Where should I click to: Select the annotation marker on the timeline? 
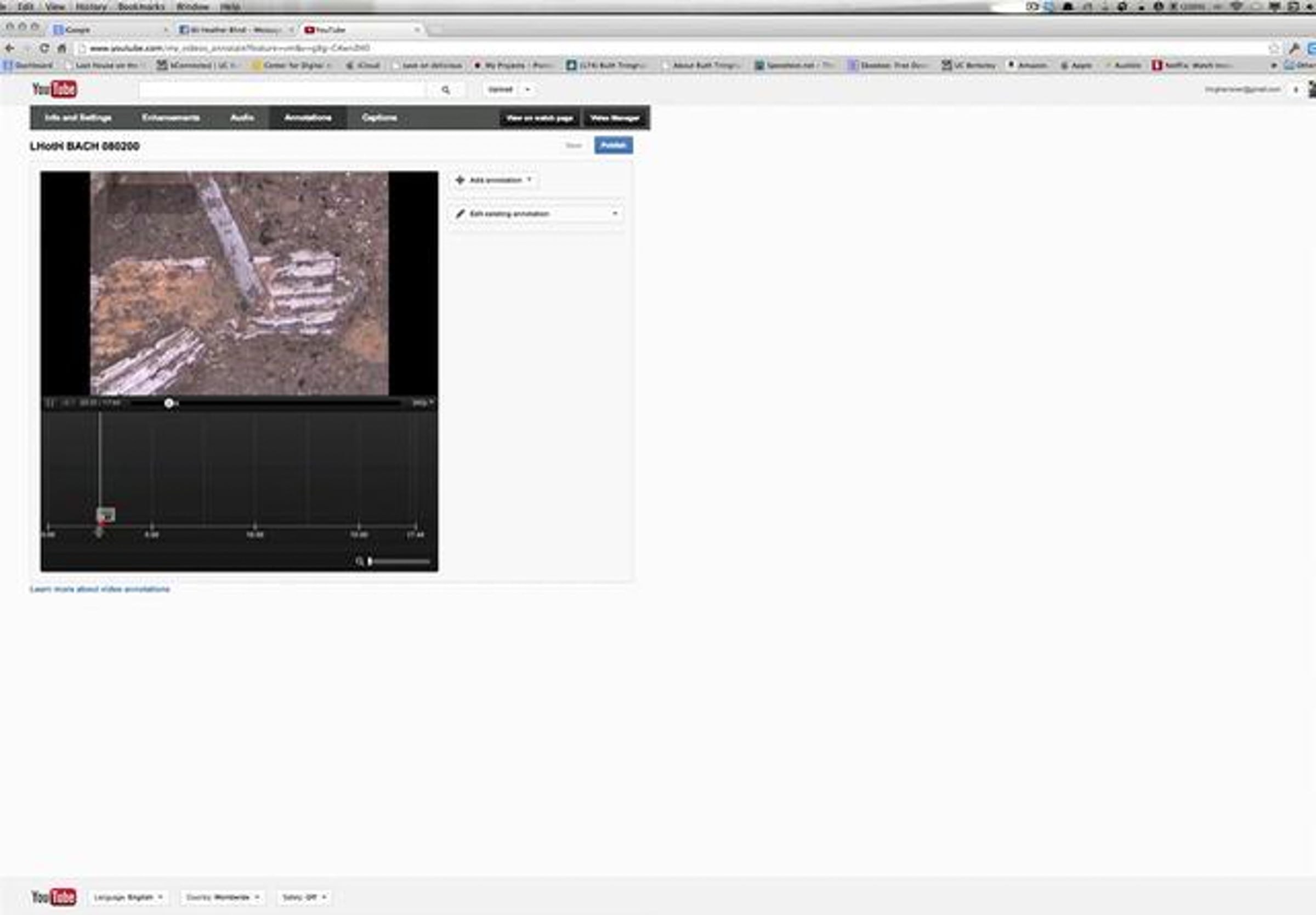105,514
